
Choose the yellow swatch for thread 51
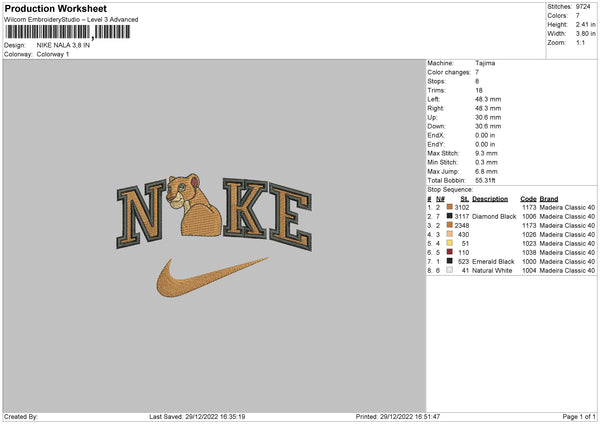(450, 243)
